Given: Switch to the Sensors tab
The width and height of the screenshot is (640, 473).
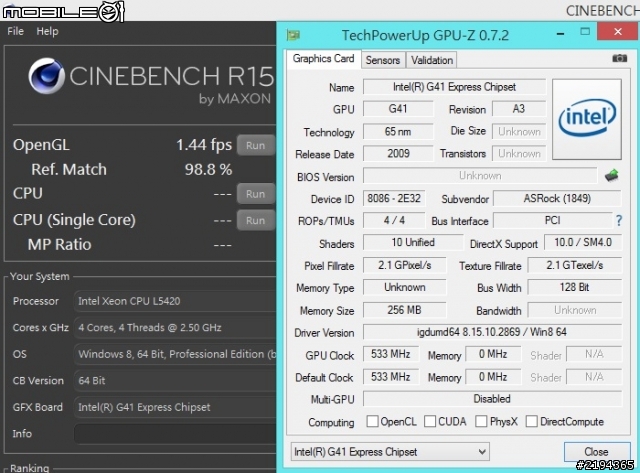Looking at the screenshot, I should (383, 60).
